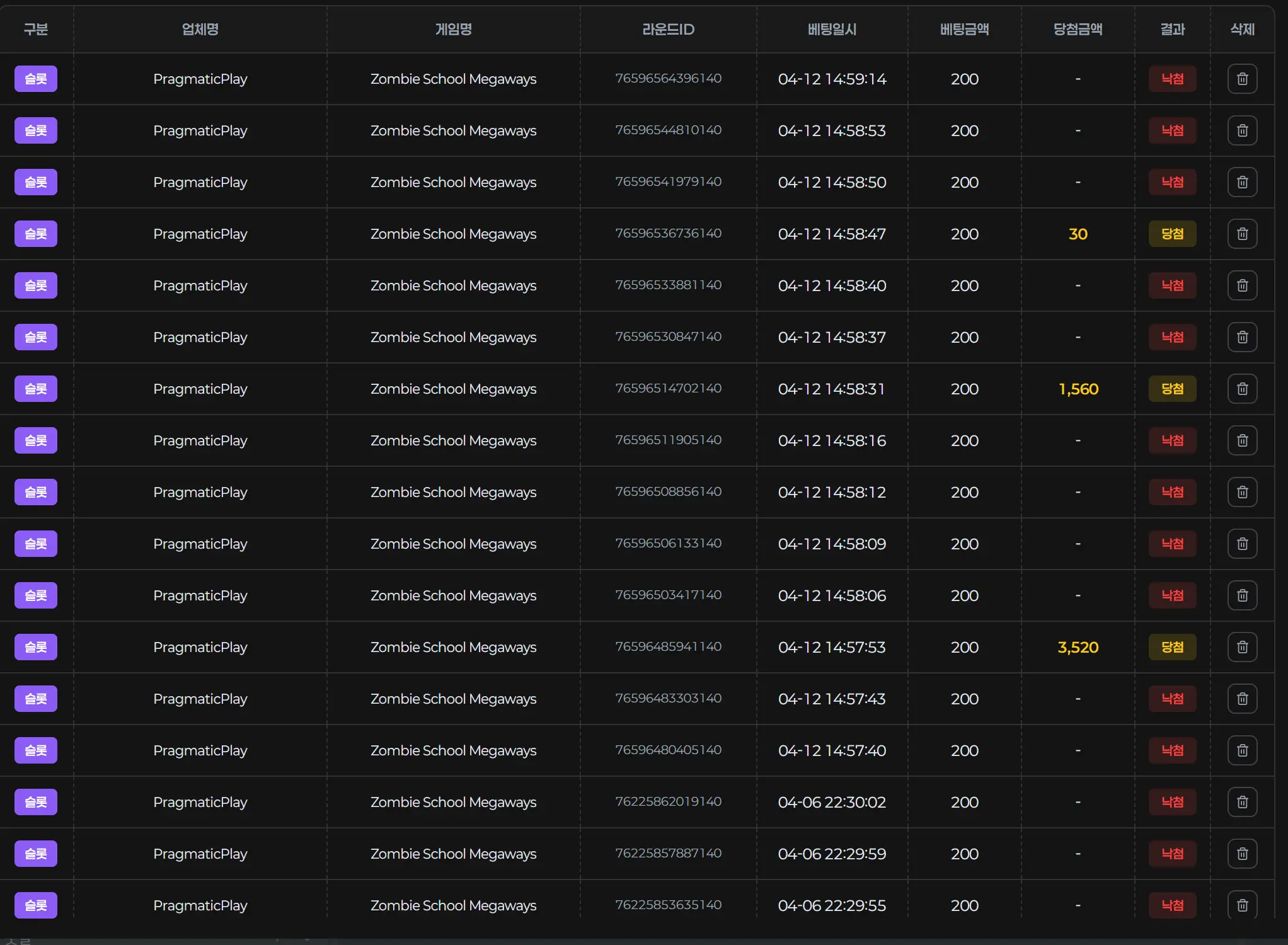The image size is (1288, 945).
Task: Select the 당첨 badge beside 3,520
Action: tap(1172, 647)
